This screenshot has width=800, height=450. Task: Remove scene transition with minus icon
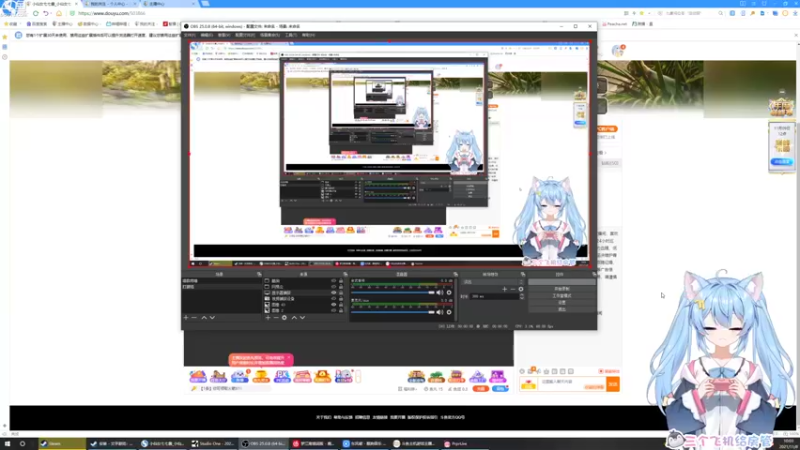point(513,289)
